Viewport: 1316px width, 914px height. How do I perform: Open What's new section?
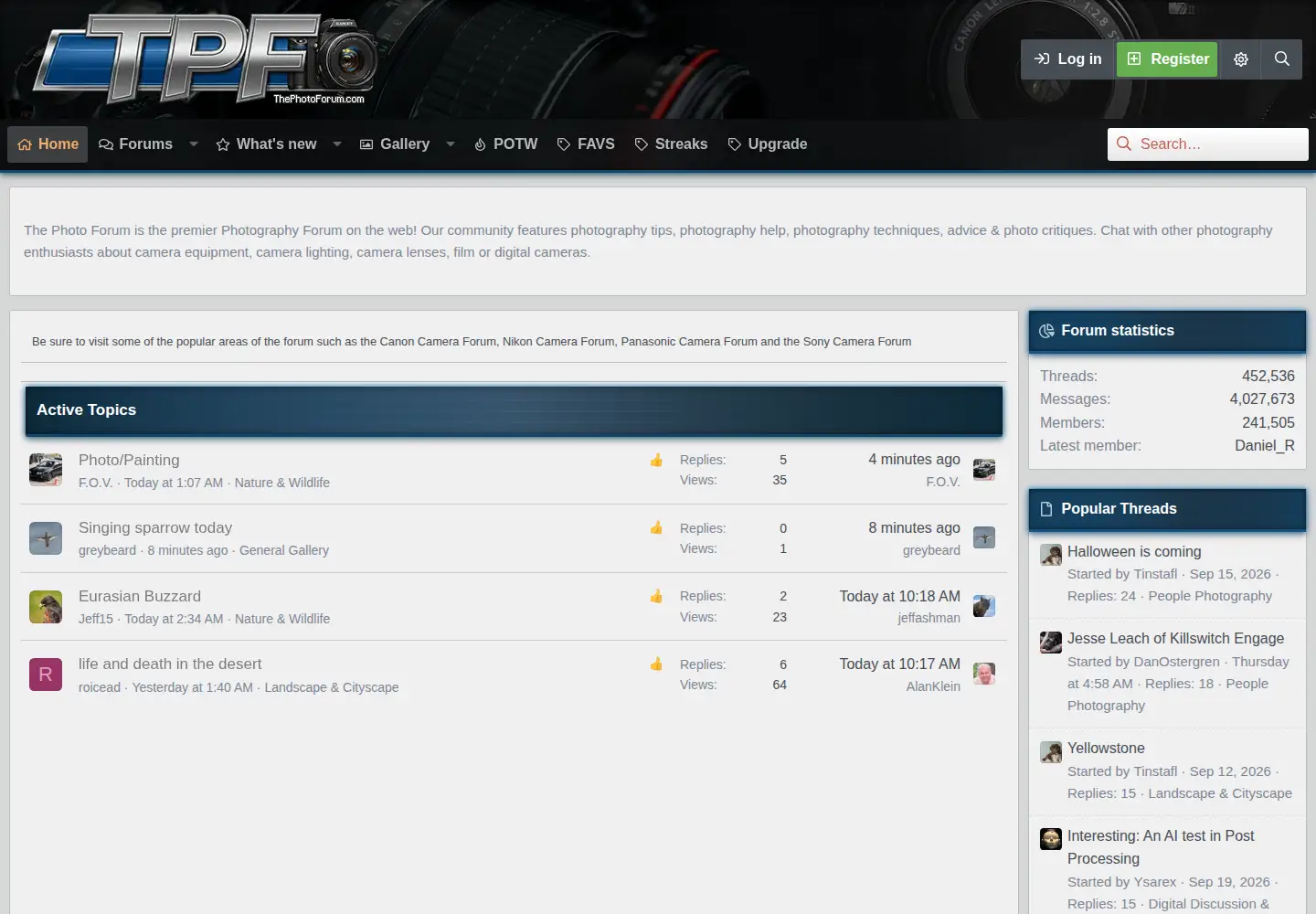(x=266, y=144)
